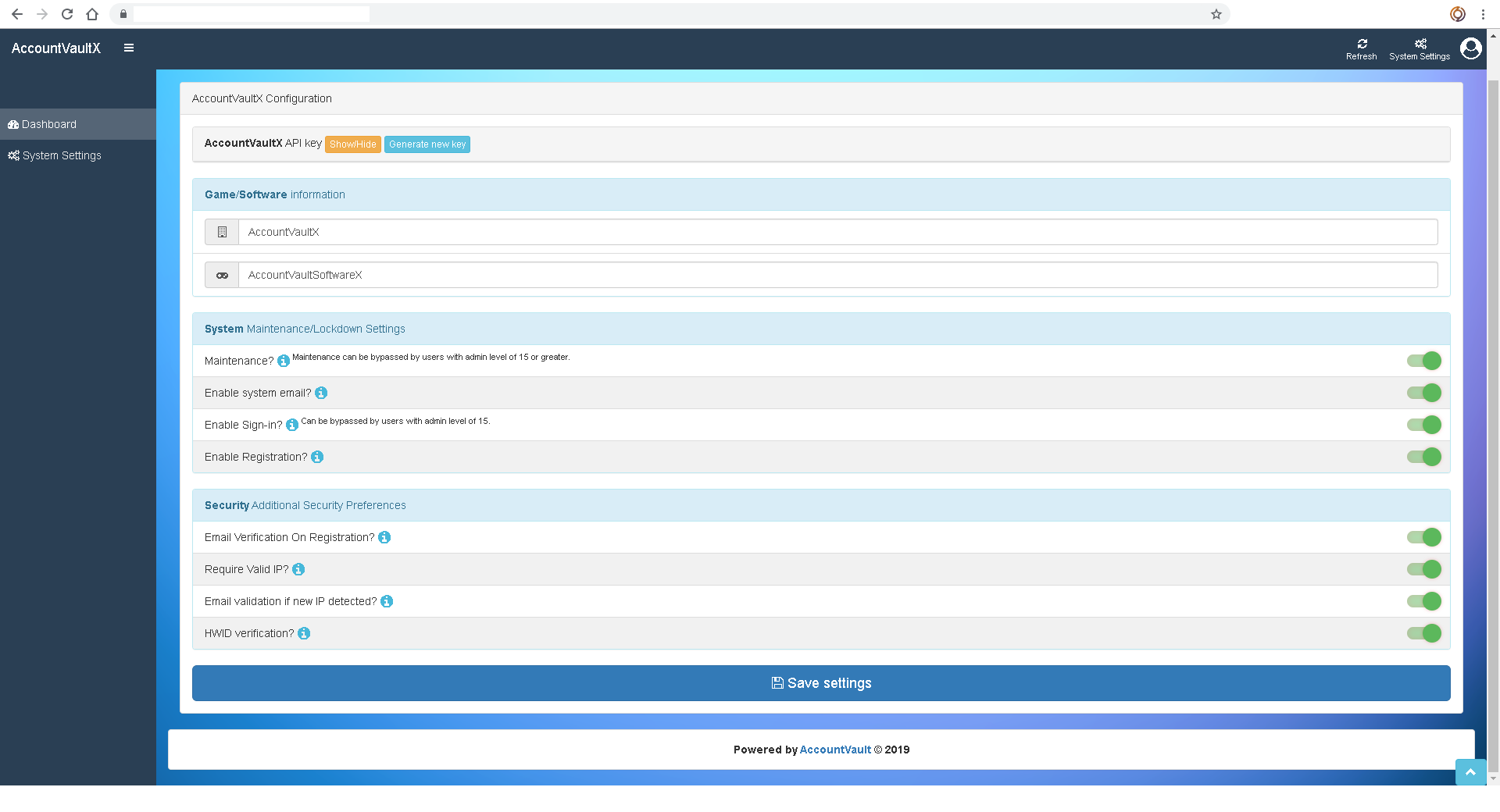Click the scroll-to-top arrow button
Image resolution: width=1500 pixels, height=812 pixels.
[1470, 771]
